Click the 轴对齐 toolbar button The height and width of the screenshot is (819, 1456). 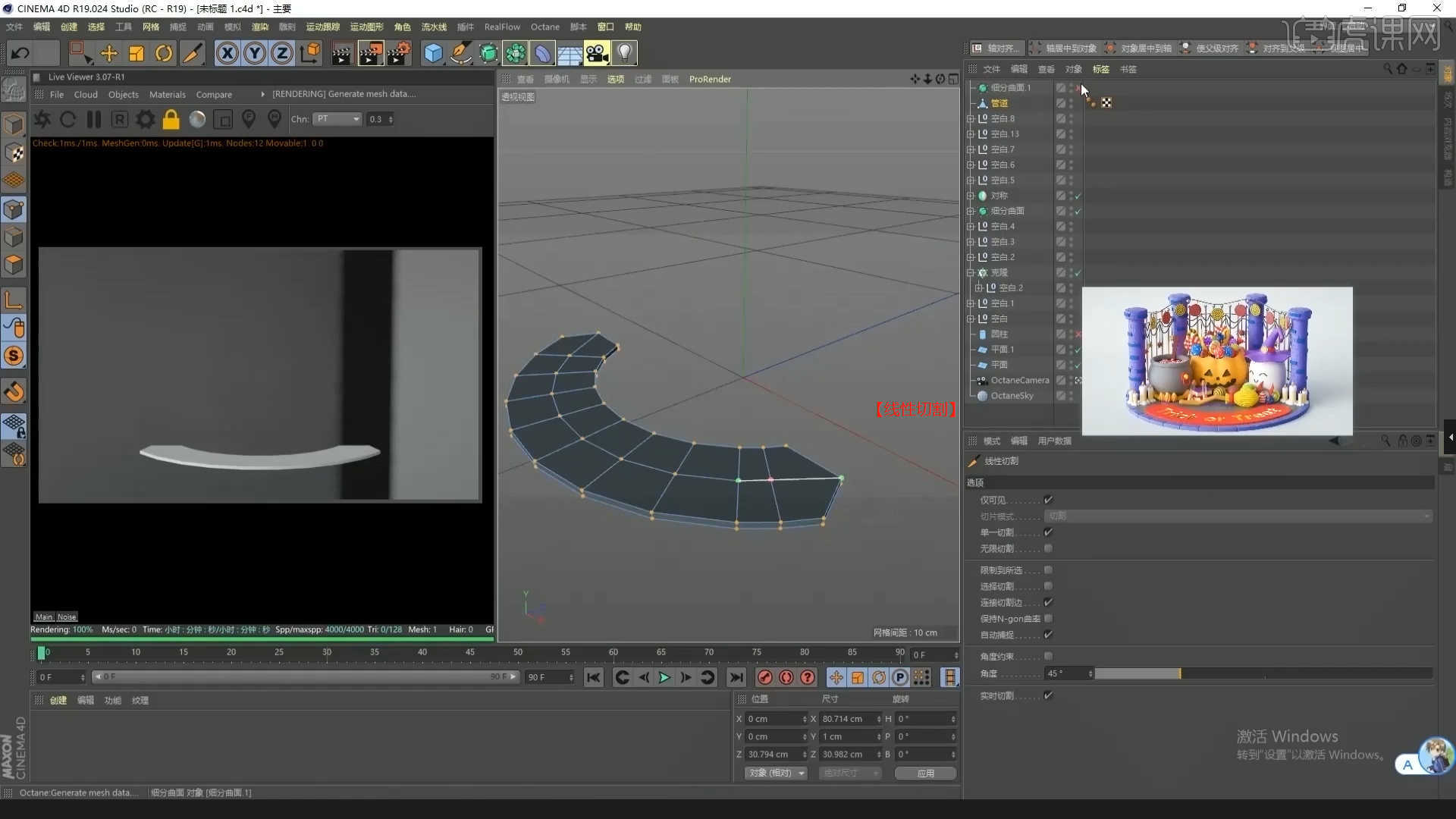(996, 48)
